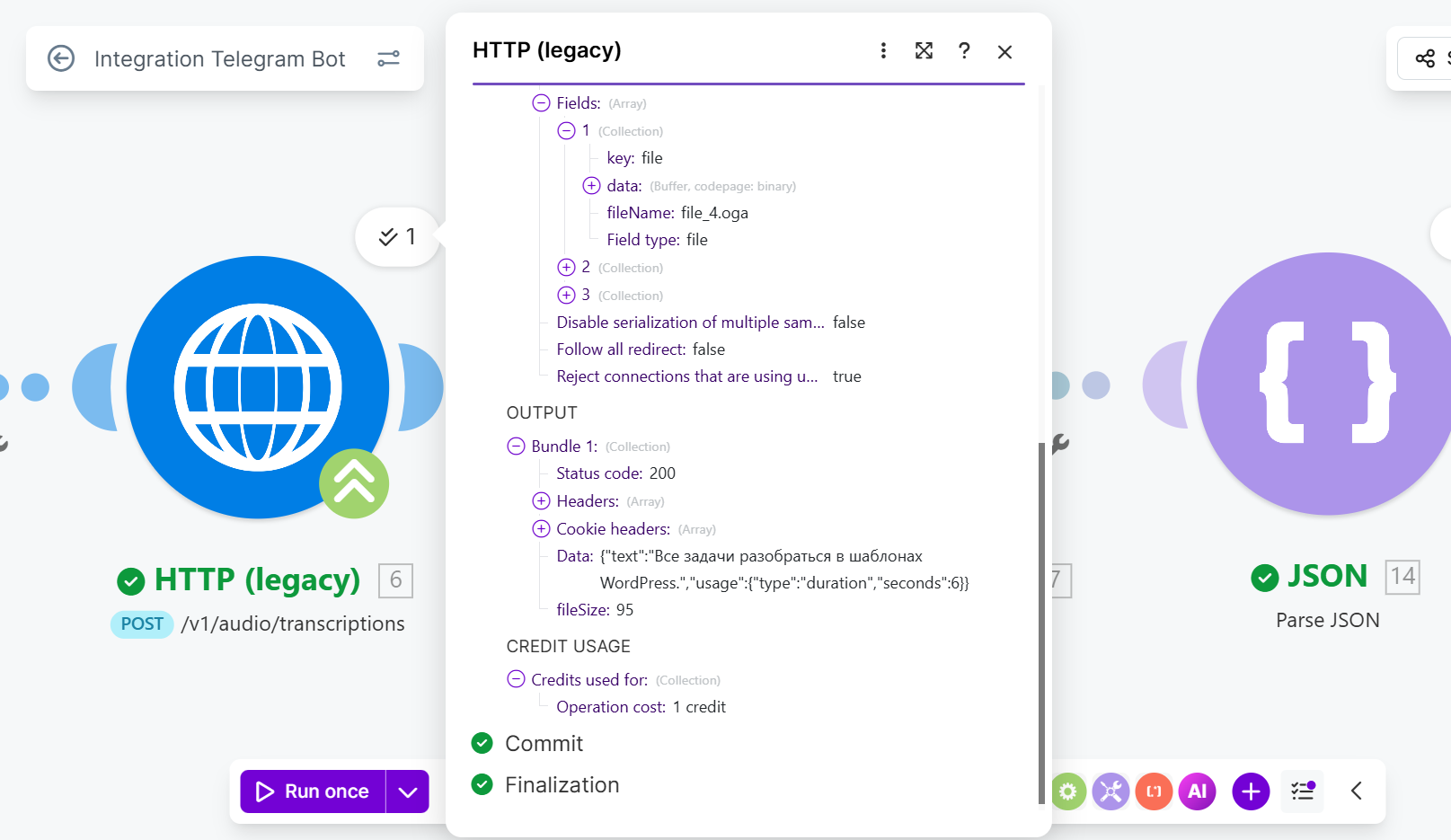Expand collection 2 in Fields
The height and width of the screenshot is (840, 1451).
[566, 267]
